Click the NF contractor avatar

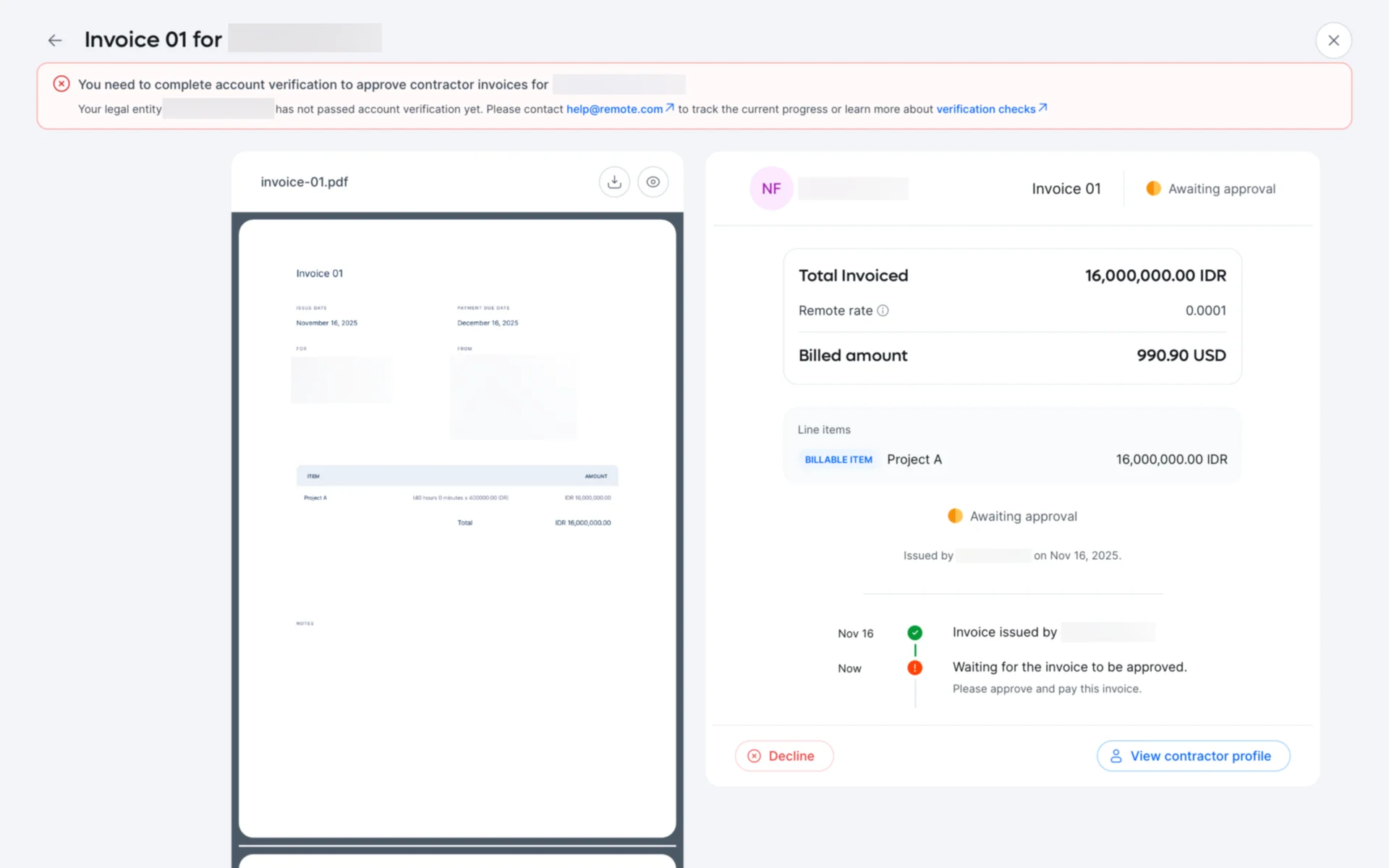[x=770, y=189]
